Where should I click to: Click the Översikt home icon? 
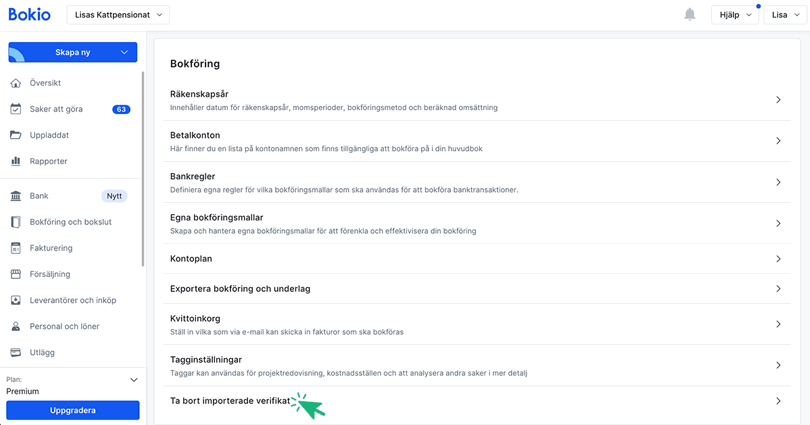pyautogui.click(x=15, y=83)
